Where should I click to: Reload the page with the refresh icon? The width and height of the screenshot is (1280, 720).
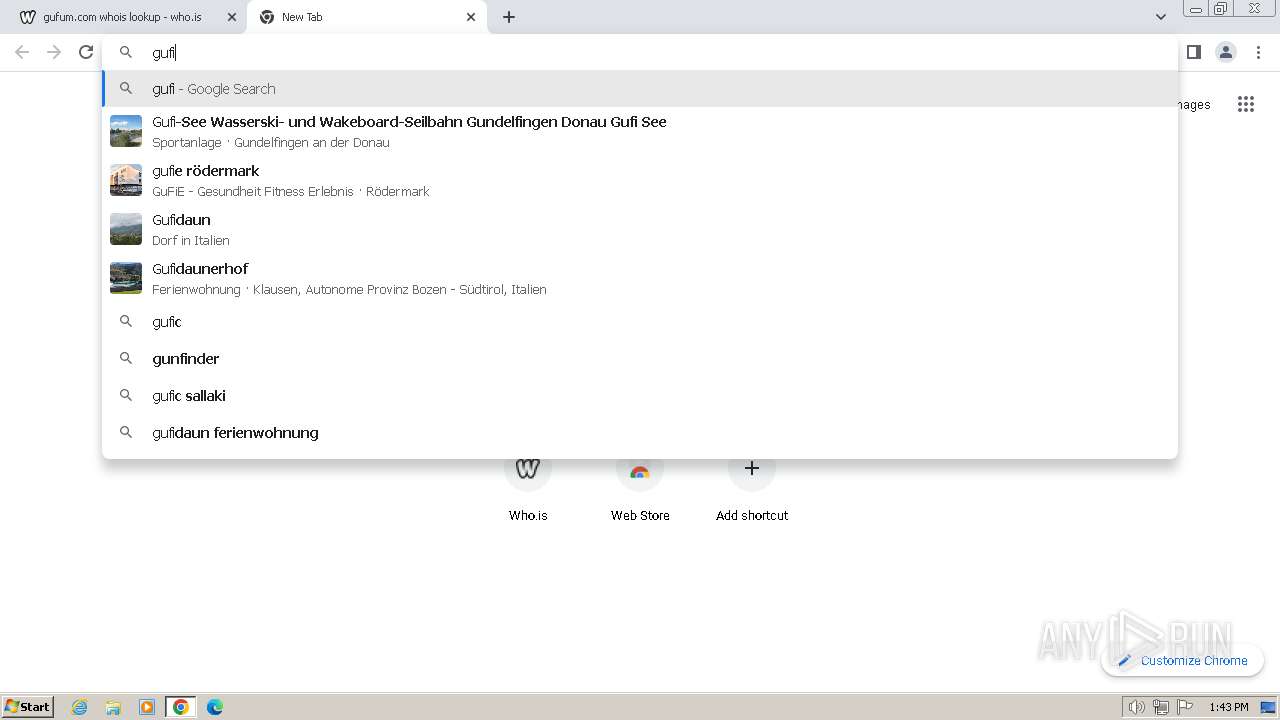pyautogui.click(x=86, y=52)
